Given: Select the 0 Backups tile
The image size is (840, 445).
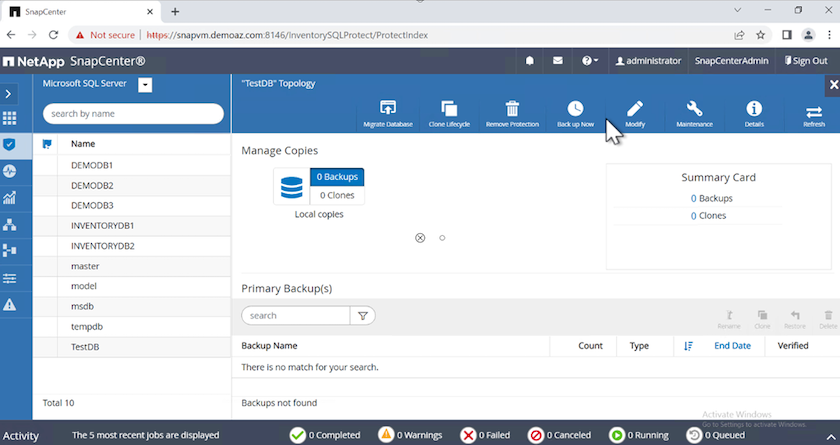Looking at the screenshot, I should pos(337,177).
